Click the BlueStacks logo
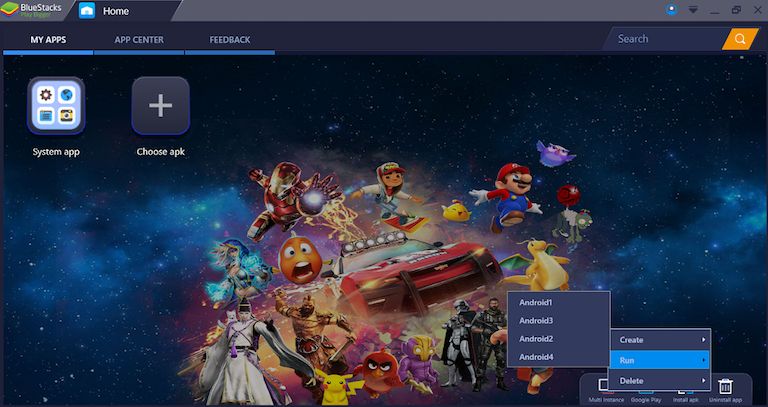This screenshot has width=768, height=407. tap(31, 10)
